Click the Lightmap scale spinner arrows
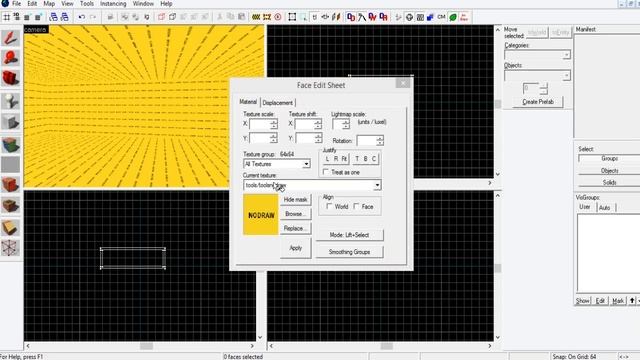The height and width of the screenshot is (360, 640). coord(346,124)
